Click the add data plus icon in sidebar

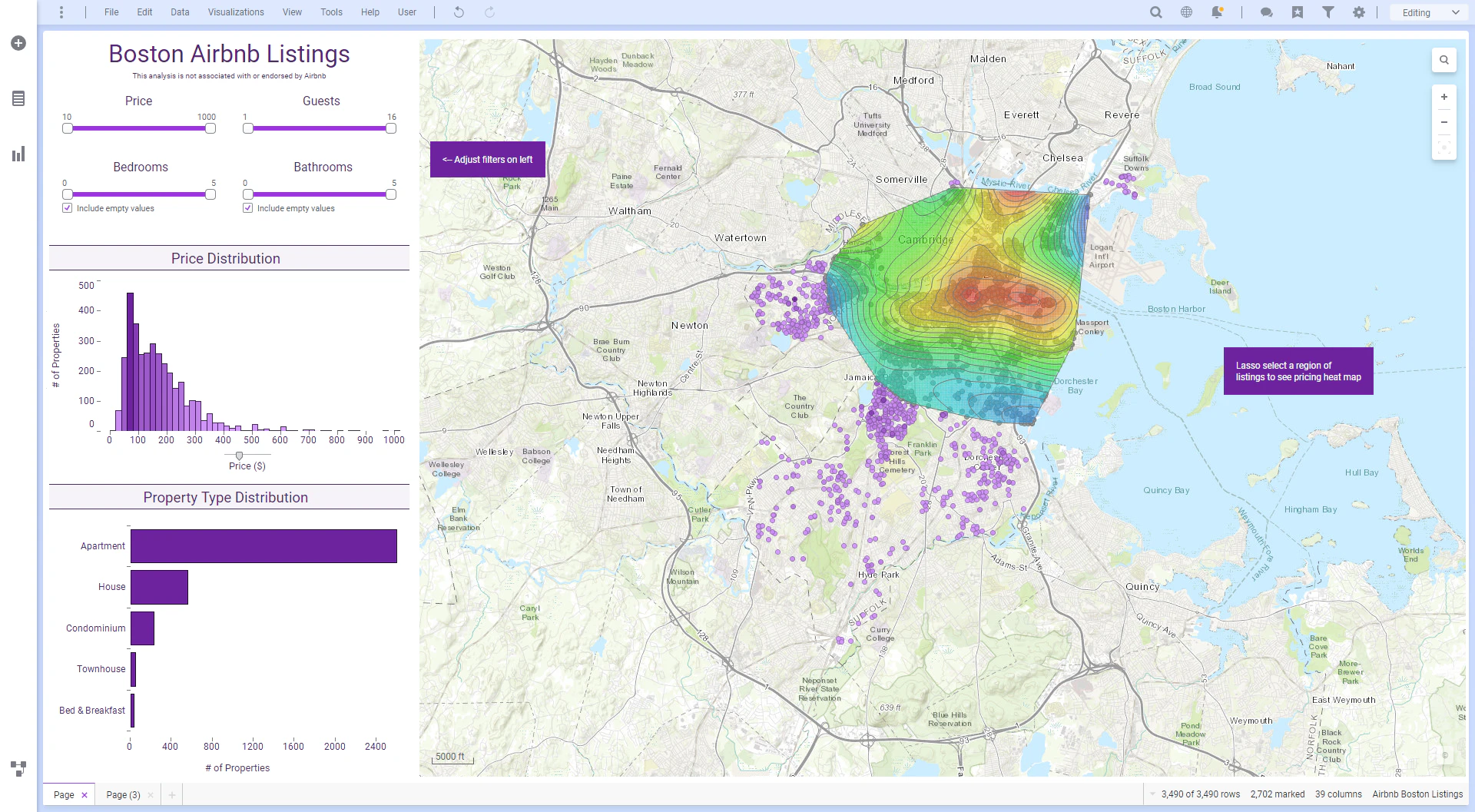[18, 43]
